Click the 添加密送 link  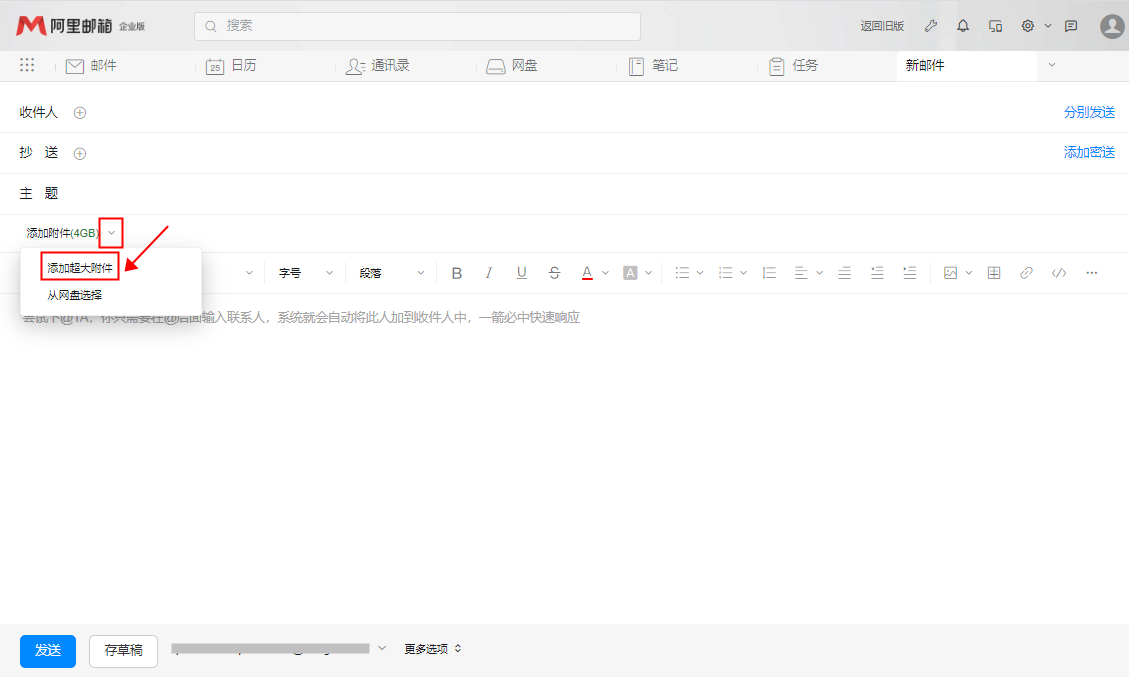pos(1089,153)
